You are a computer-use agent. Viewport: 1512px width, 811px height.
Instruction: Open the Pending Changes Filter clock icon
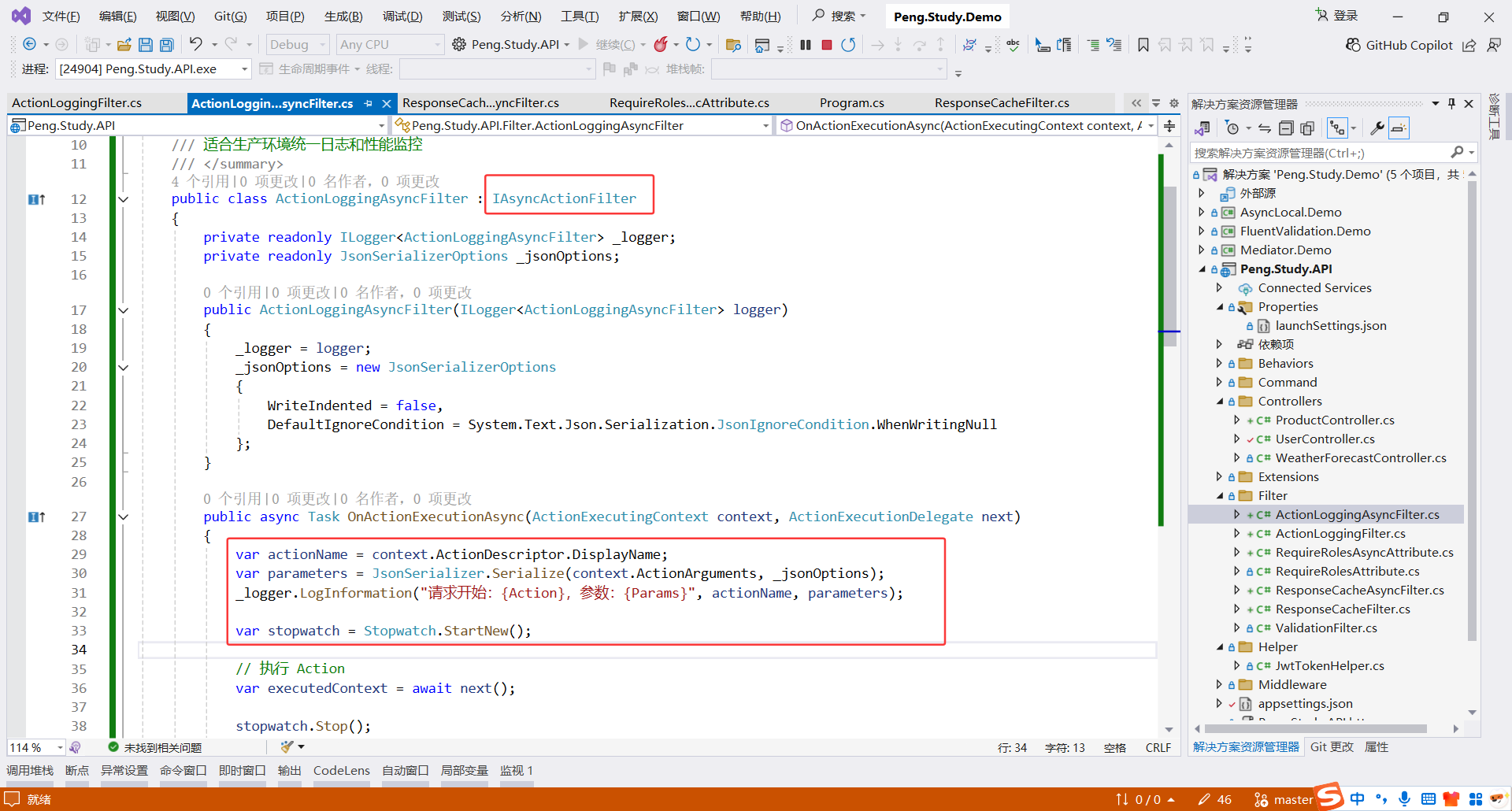pyautogui.click(x=1232, y=128)
